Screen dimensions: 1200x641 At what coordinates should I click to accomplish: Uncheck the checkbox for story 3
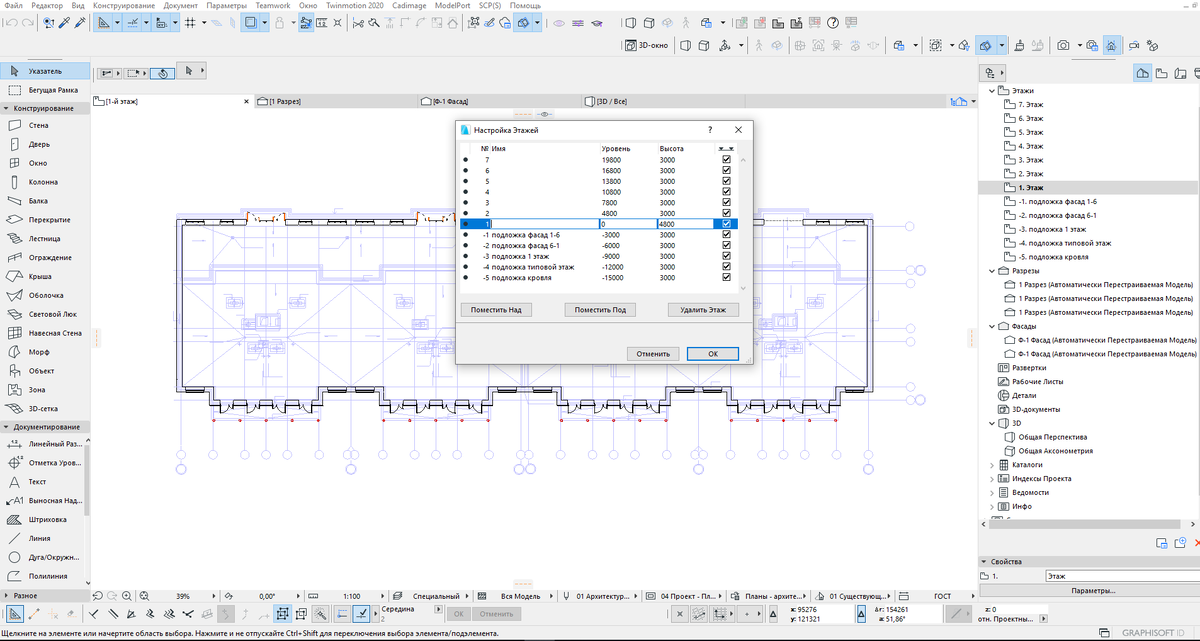click(x=726, y=202)
